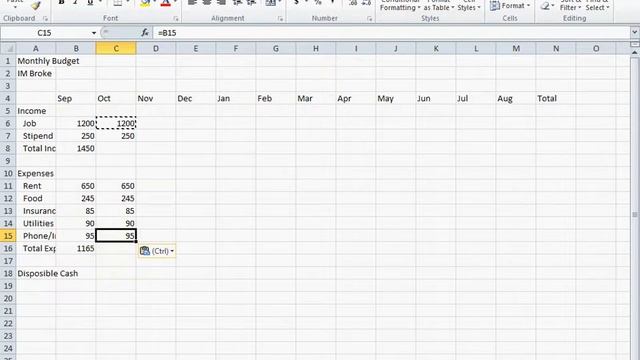Open the Find & Select dropdown
Screen dimensions: 640x360
(597, 5)
